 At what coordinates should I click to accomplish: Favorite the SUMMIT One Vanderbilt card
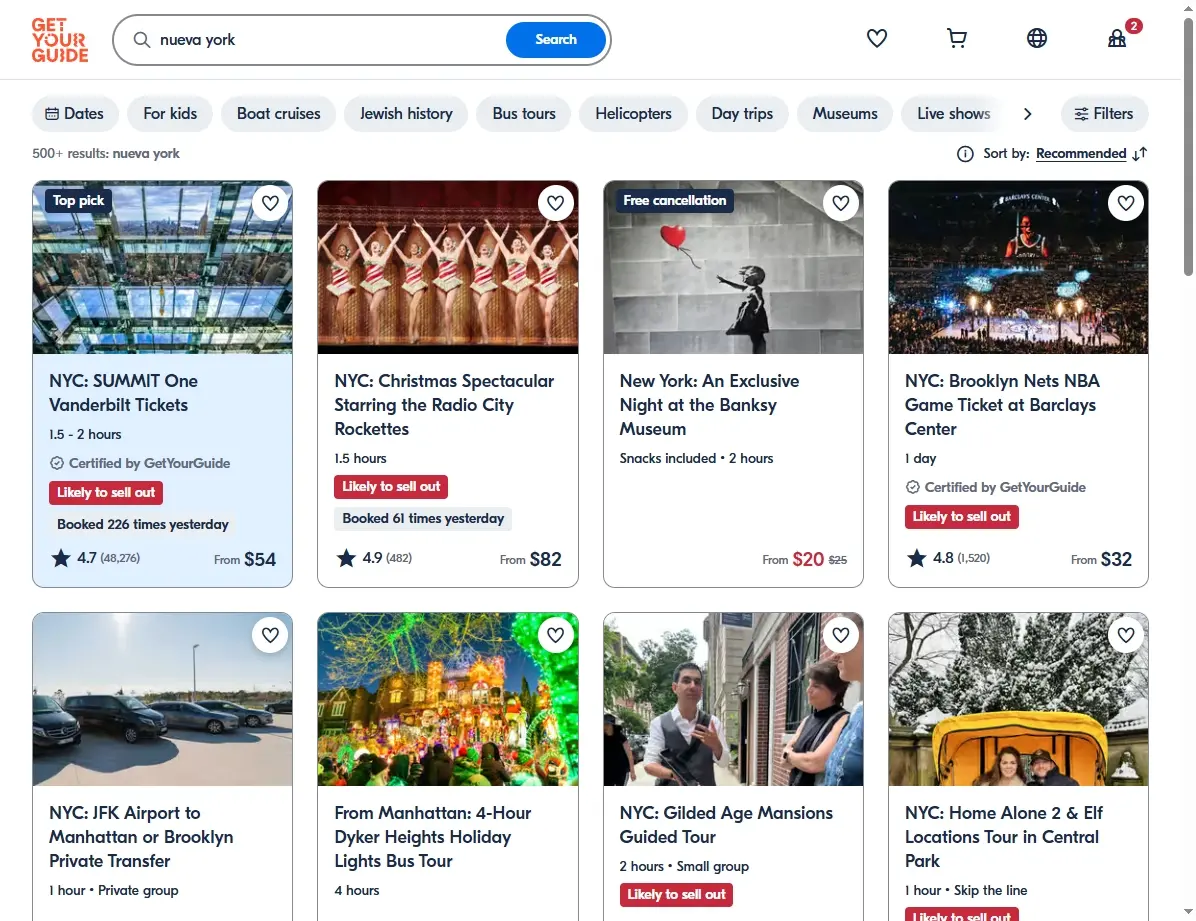coord(270,203)
